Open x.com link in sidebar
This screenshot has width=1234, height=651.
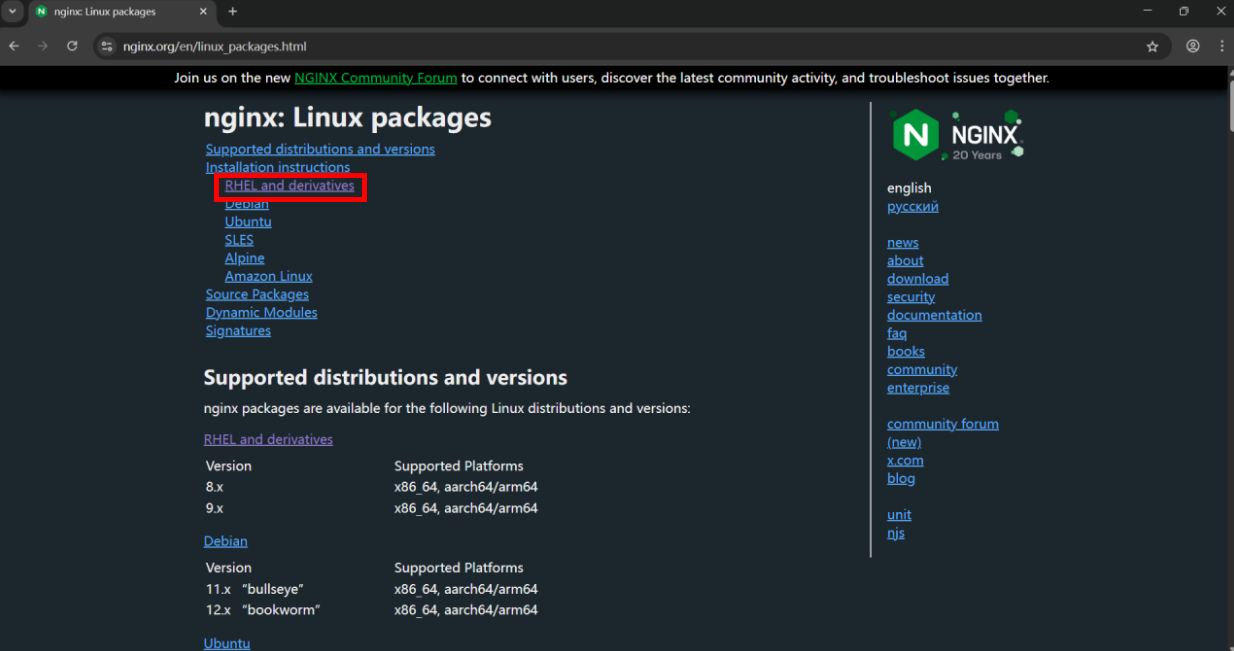[905, 460]
